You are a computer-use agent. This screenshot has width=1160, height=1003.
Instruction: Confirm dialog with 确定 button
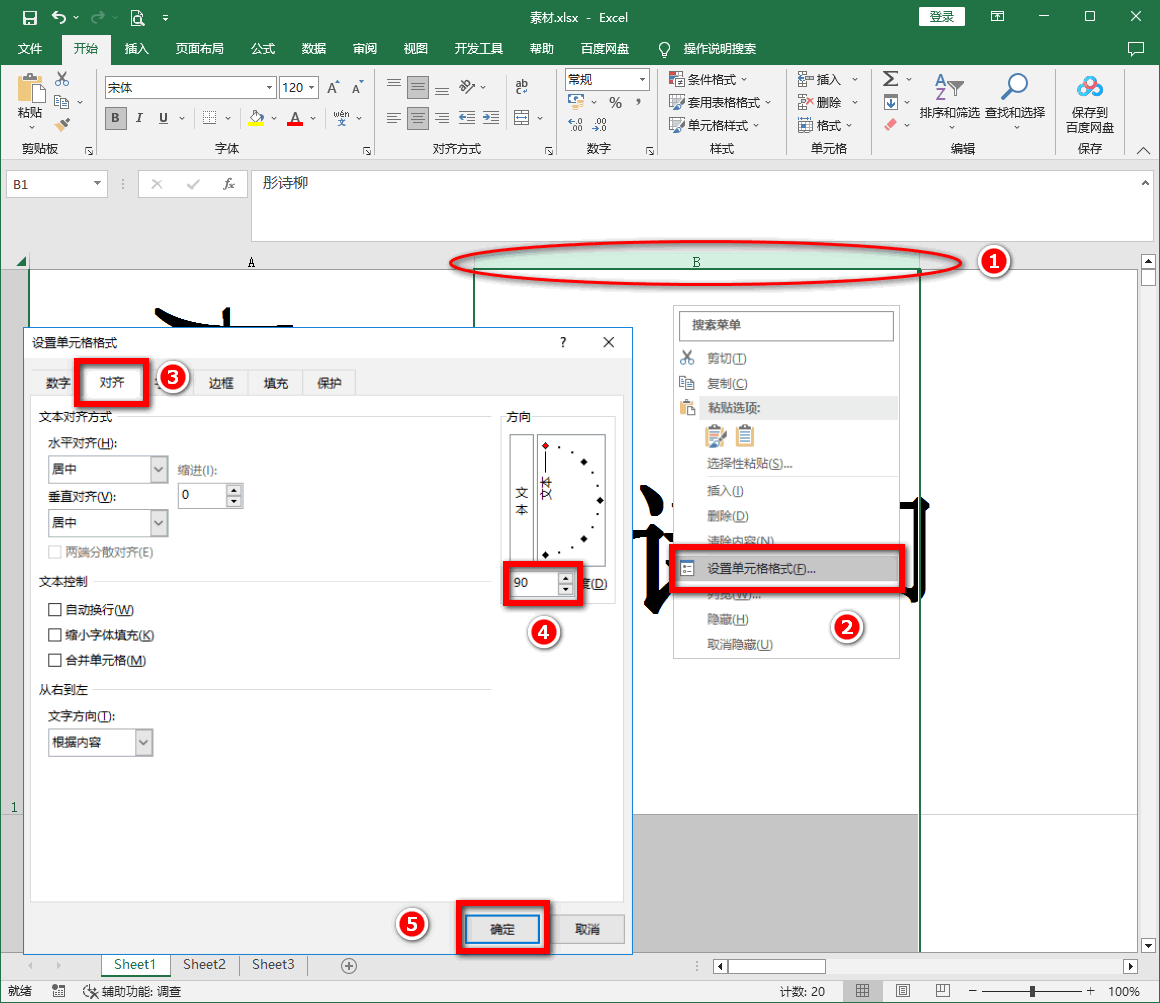pos(502,929)
